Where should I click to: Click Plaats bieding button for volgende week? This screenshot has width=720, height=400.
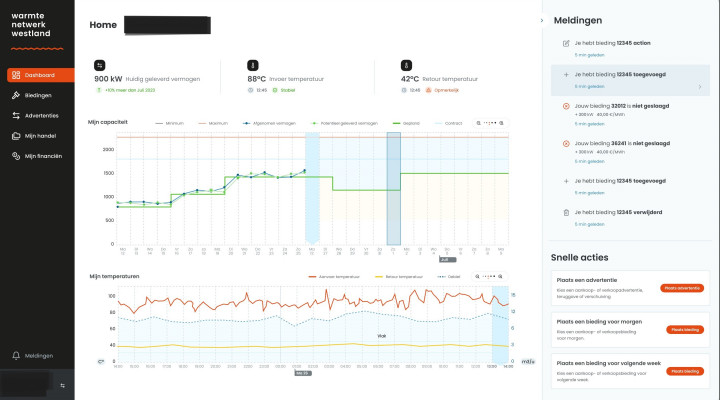click(x=685, y=371)
